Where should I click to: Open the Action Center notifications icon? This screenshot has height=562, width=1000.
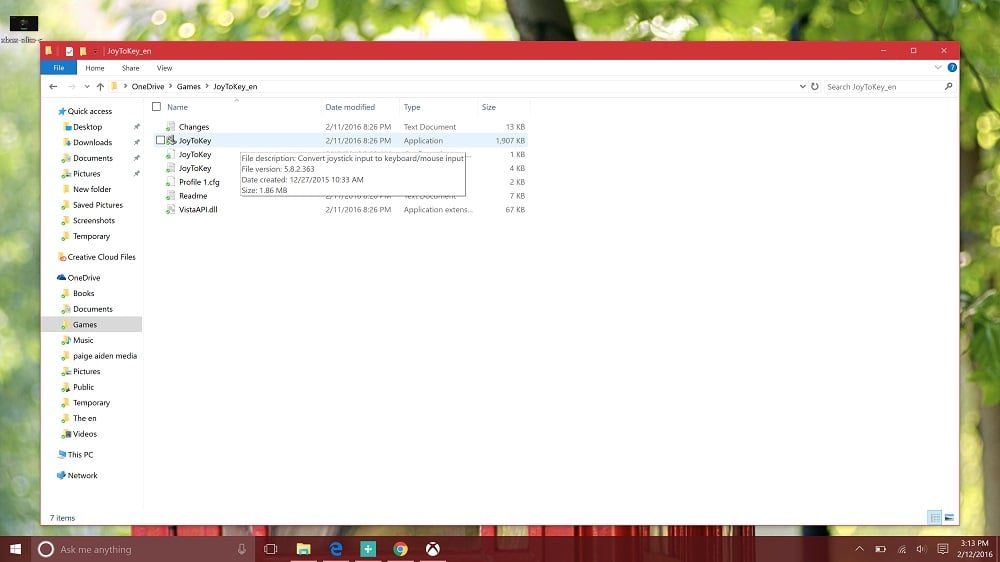pos(943,549)
